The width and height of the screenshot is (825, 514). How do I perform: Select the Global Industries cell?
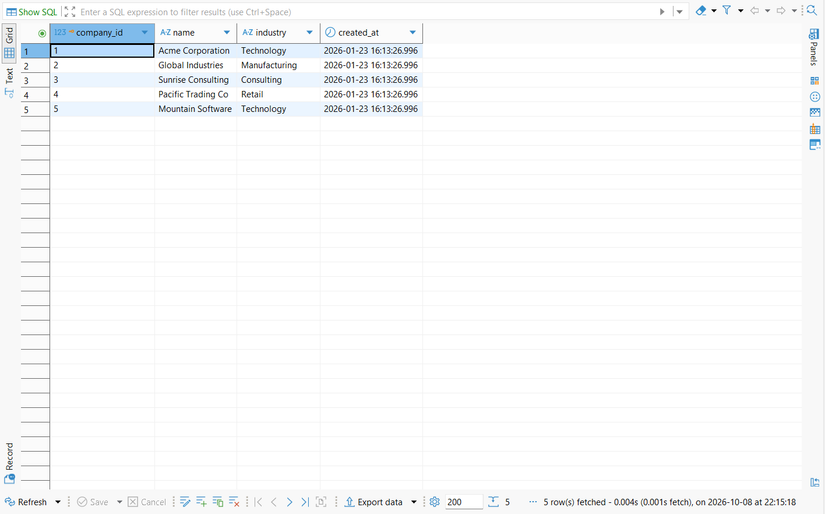point(196,65)
